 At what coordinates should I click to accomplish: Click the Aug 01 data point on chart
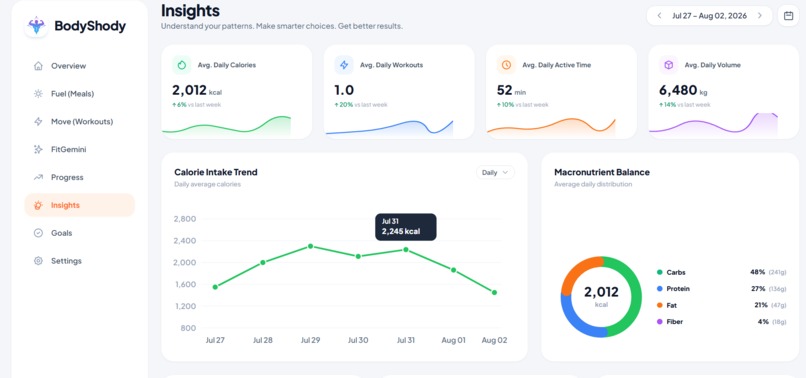click(x=453, y=270)
